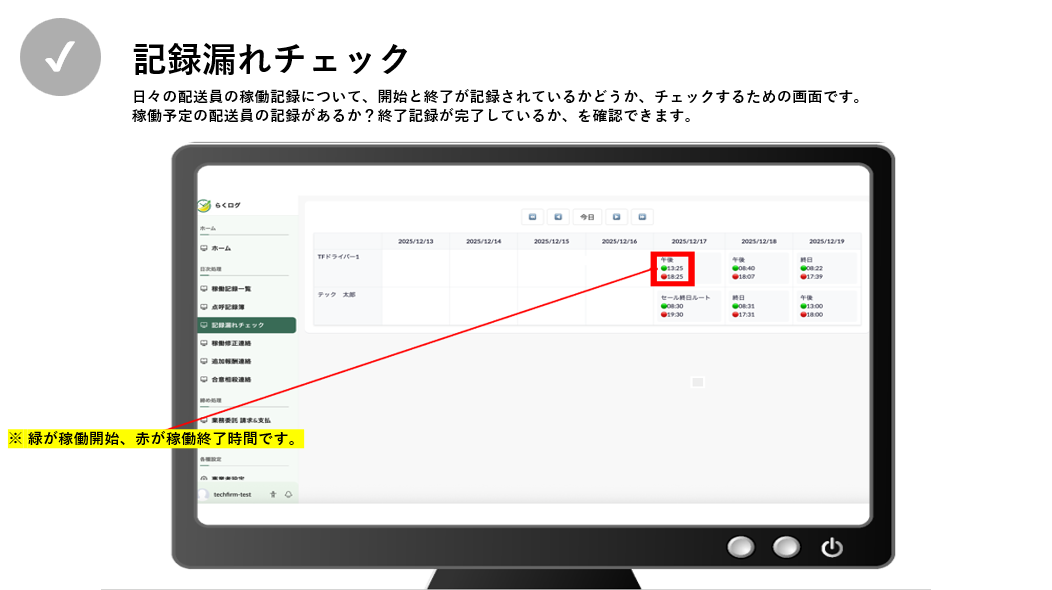This screenshot has height=590, width=1052.
Task: Click TFドライバー1's 2025/12/18 午後 record
Action: coord(759,268)
